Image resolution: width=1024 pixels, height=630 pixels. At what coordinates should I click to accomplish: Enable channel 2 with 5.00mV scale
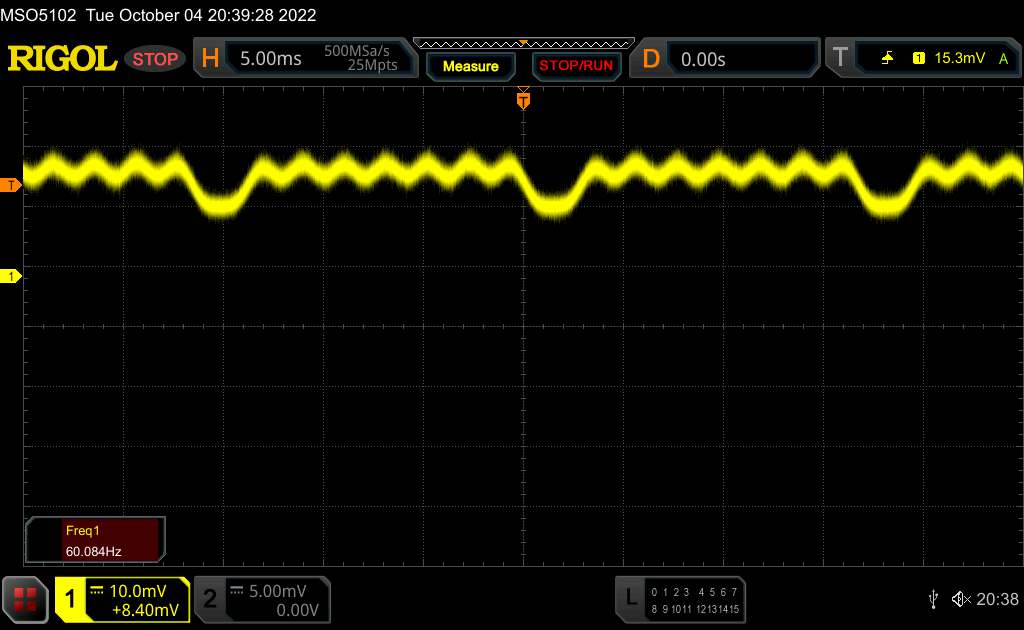pos(260,599)
